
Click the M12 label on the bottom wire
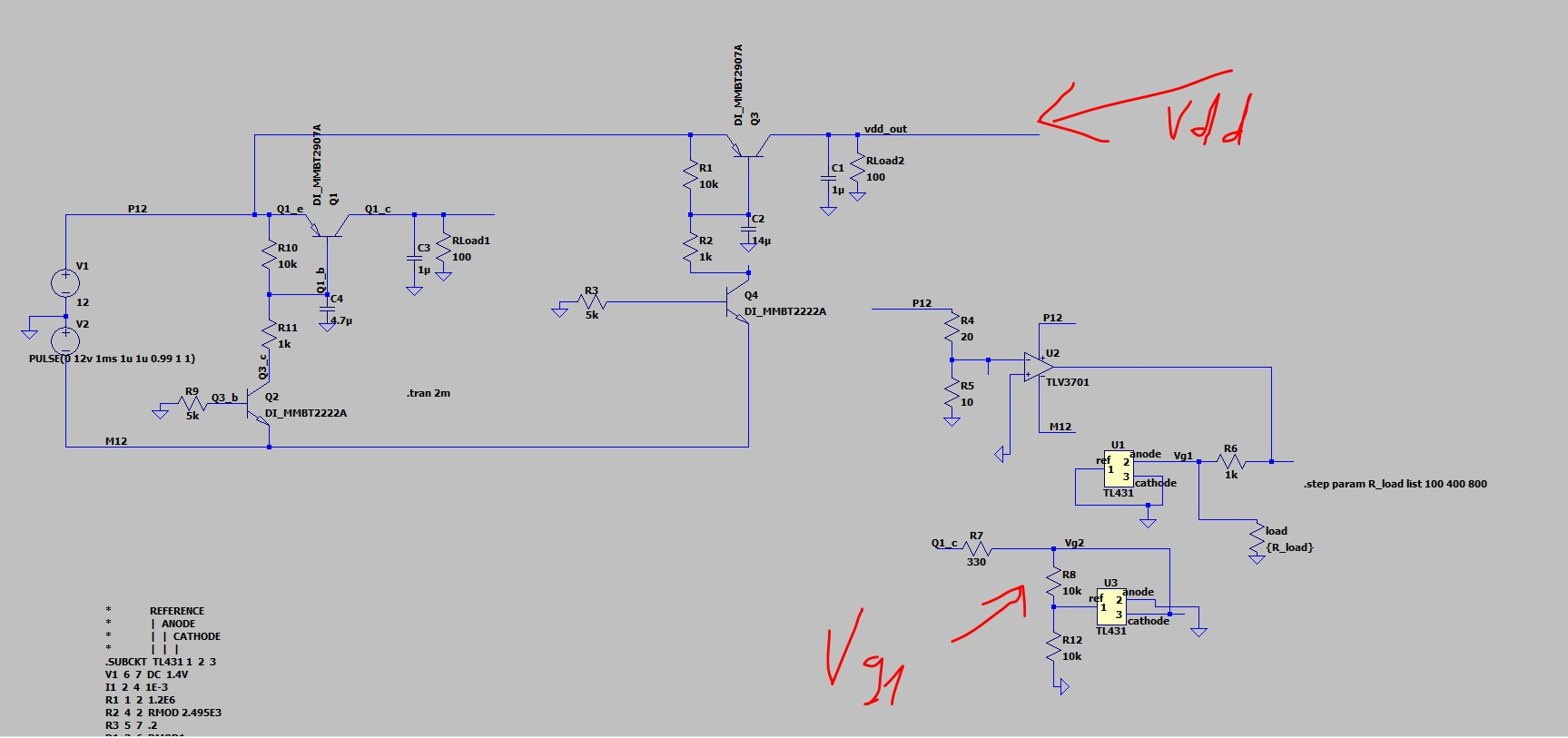pos(116,441)
